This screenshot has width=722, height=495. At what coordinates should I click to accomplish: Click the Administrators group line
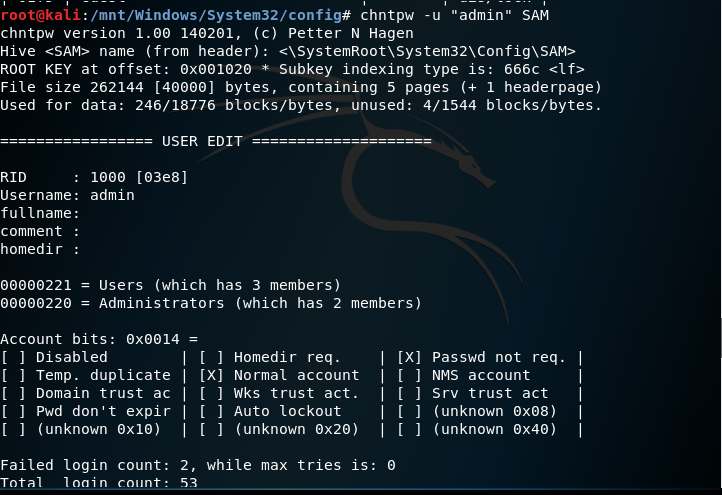210,303
